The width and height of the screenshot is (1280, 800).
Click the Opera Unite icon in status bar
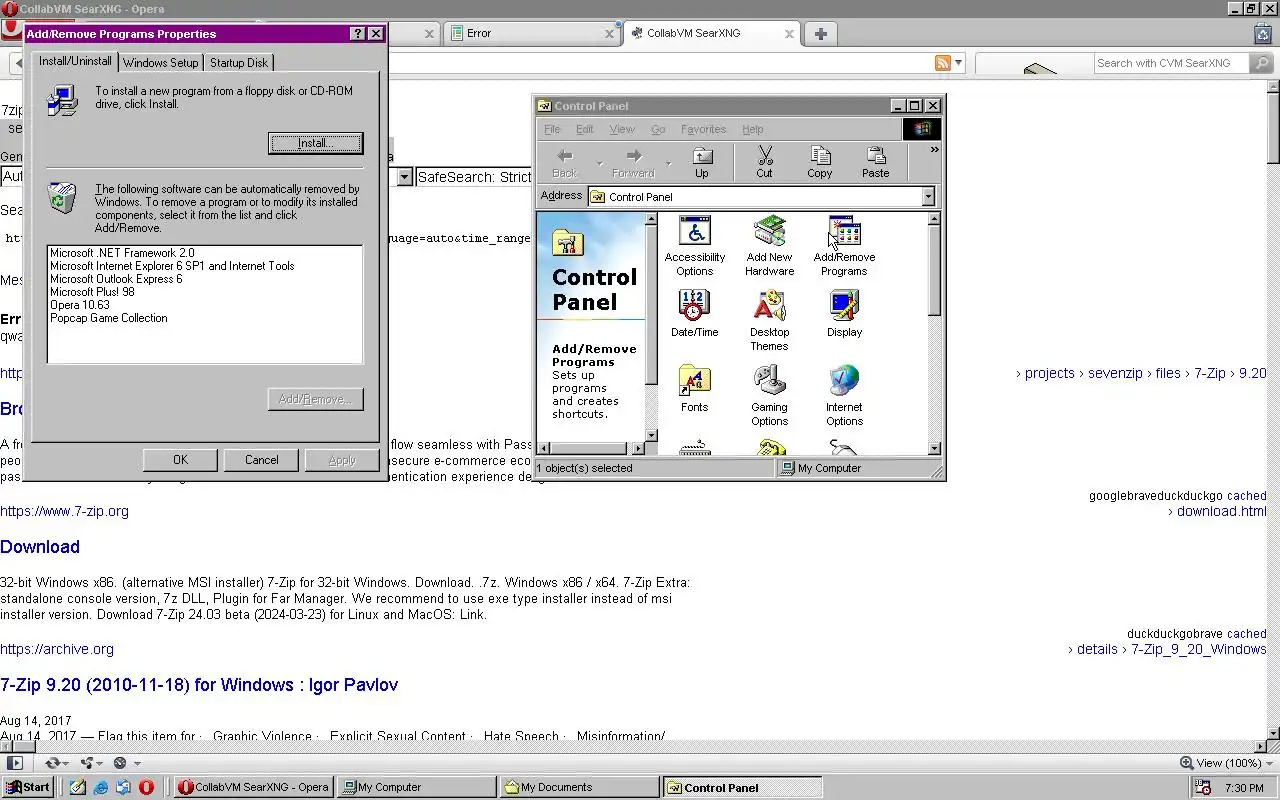click(x=85, y=763)
